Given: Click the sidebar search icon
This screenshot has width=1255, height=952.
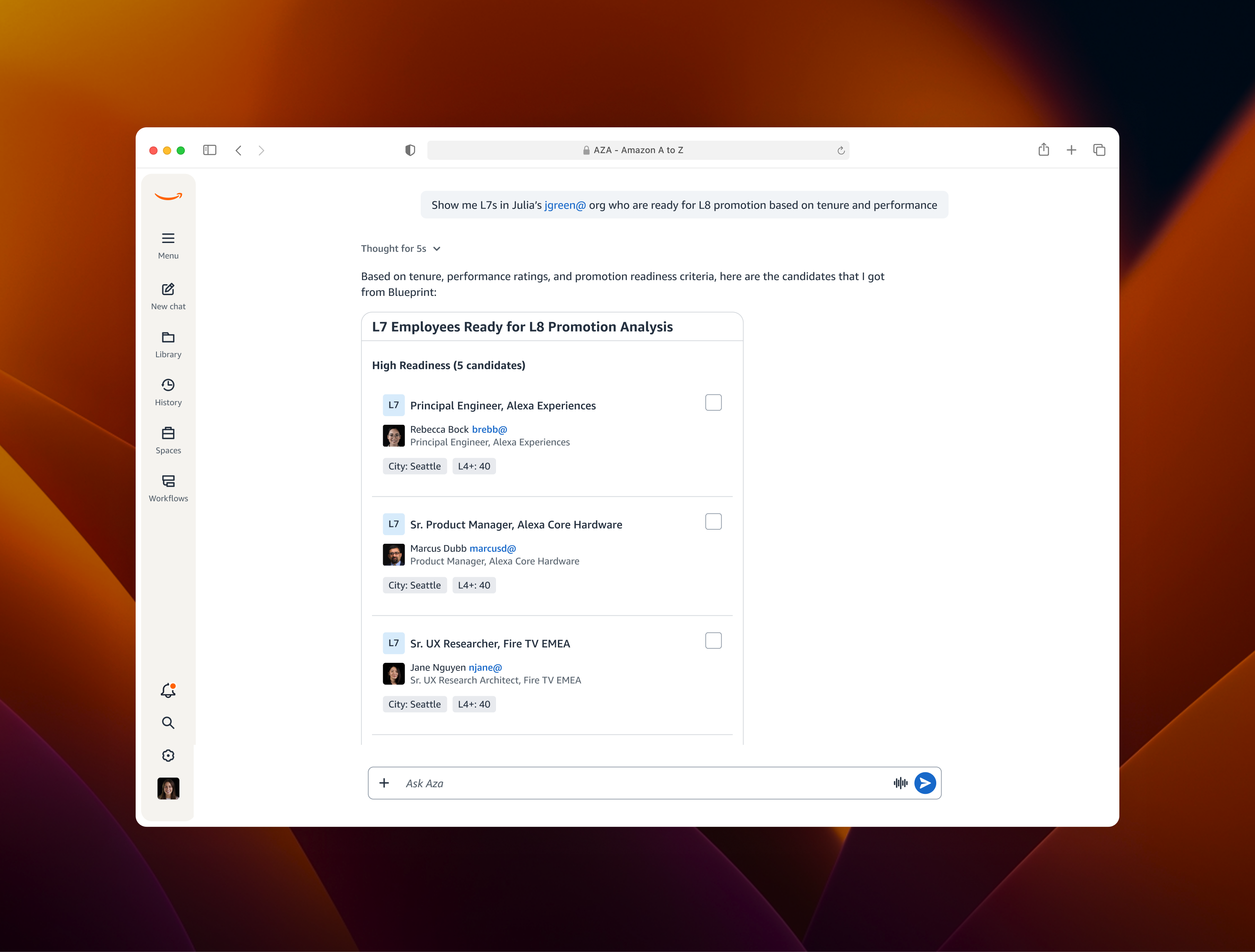Looking at the screenshot, I should (168, 723).
